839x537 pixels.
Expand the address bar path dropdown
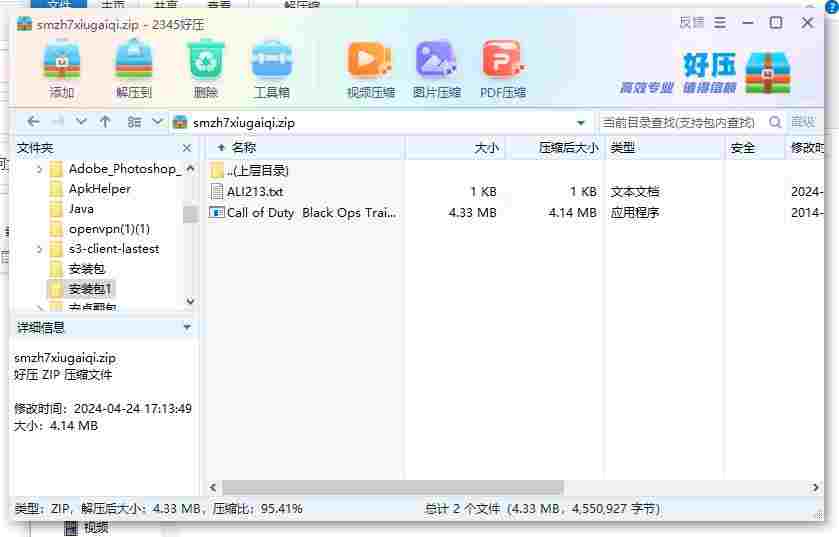pyautogui.click(x=581, y=123)
